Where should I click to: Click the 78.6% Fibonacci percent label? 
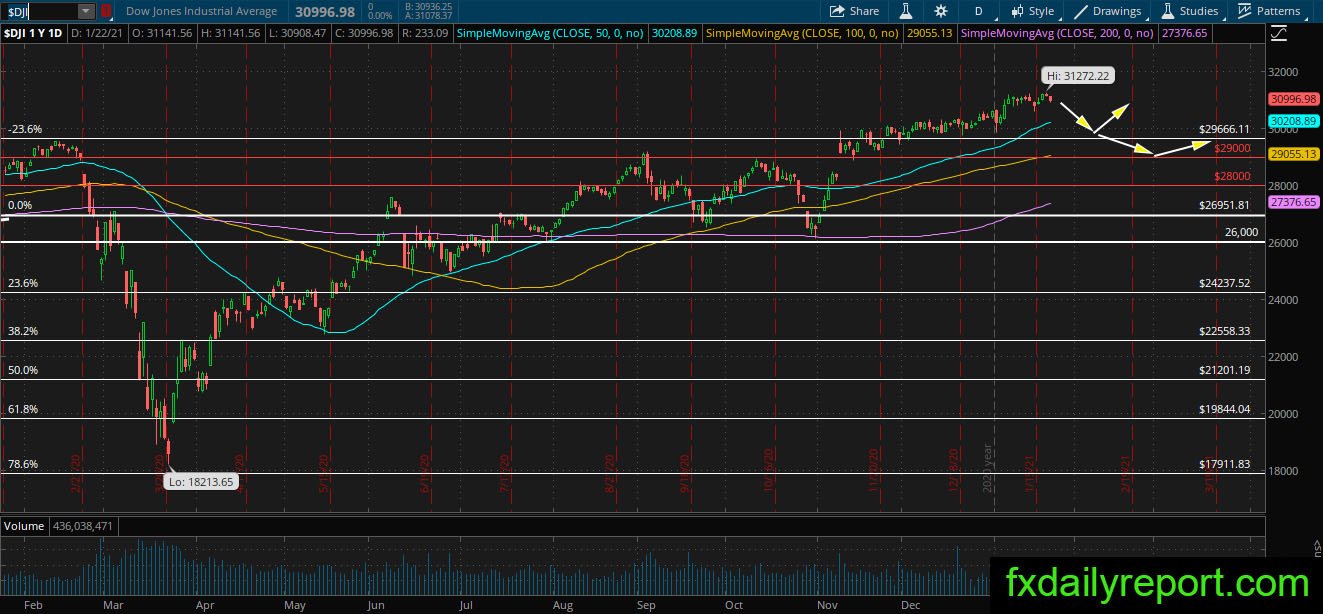(x=22, y=464)
